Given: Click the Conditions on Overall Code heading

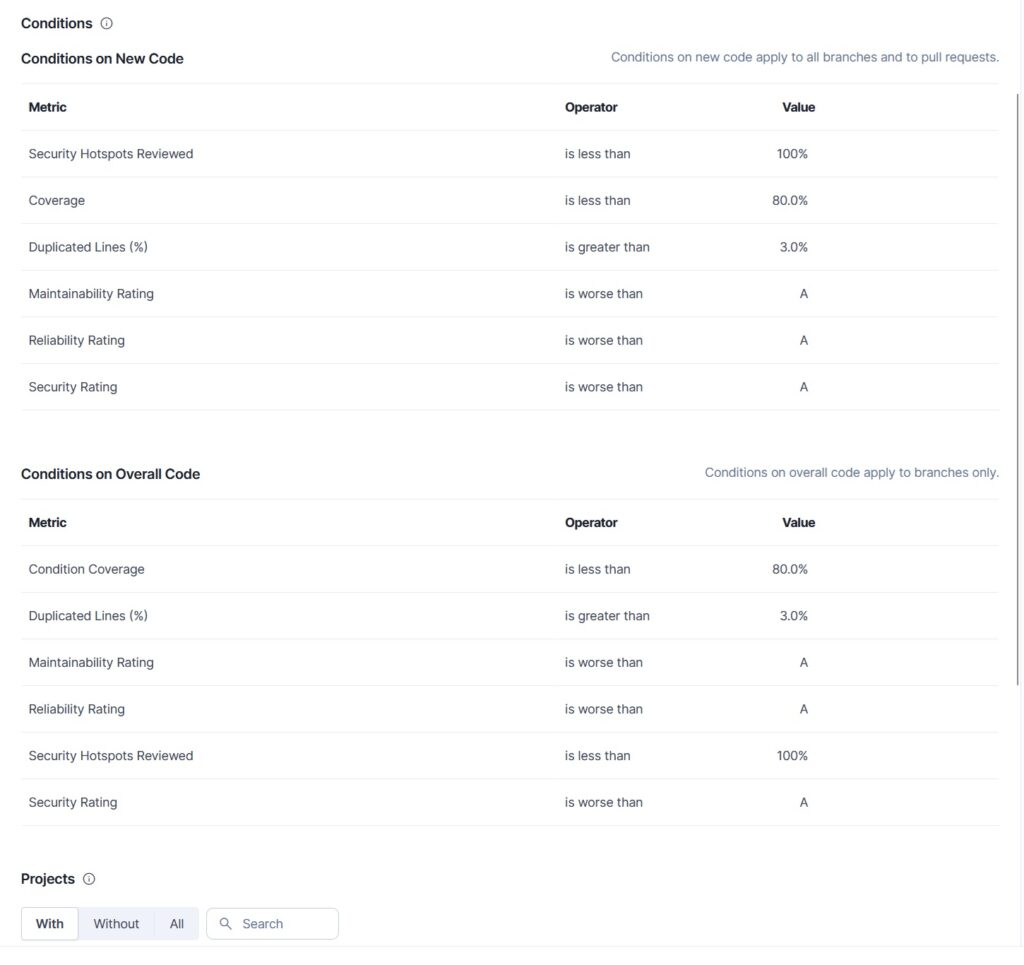Looking at the screenshot, I should point(112,473).
